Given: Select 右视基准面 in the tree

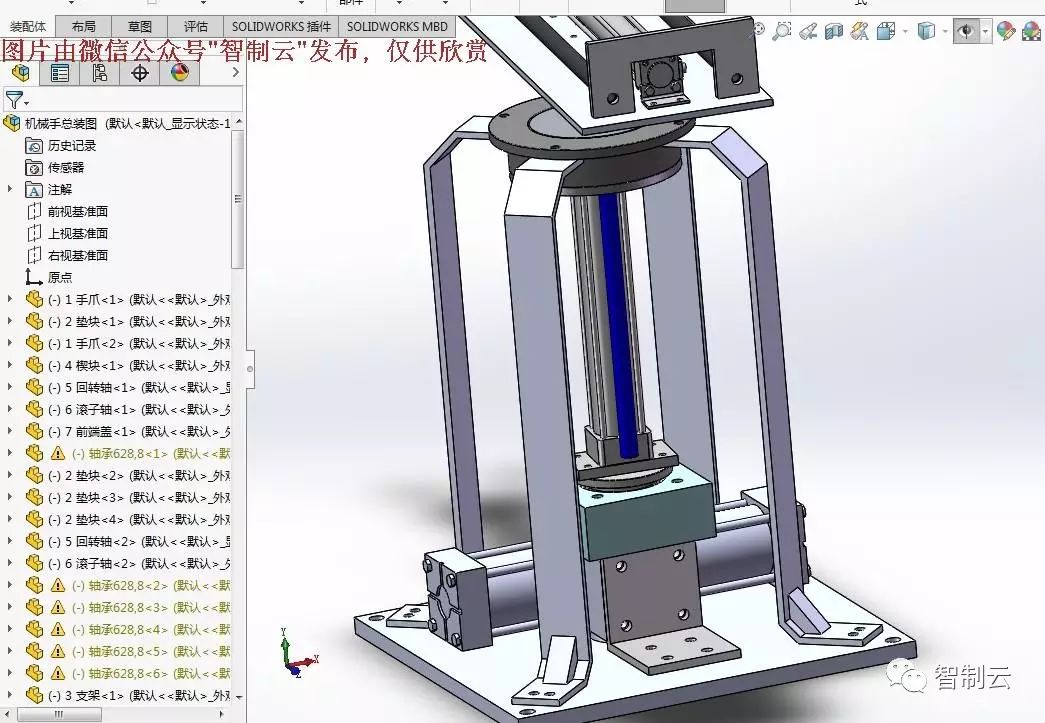Looking at the screenshot, I should pyautogui.click(x=78, y=256).
